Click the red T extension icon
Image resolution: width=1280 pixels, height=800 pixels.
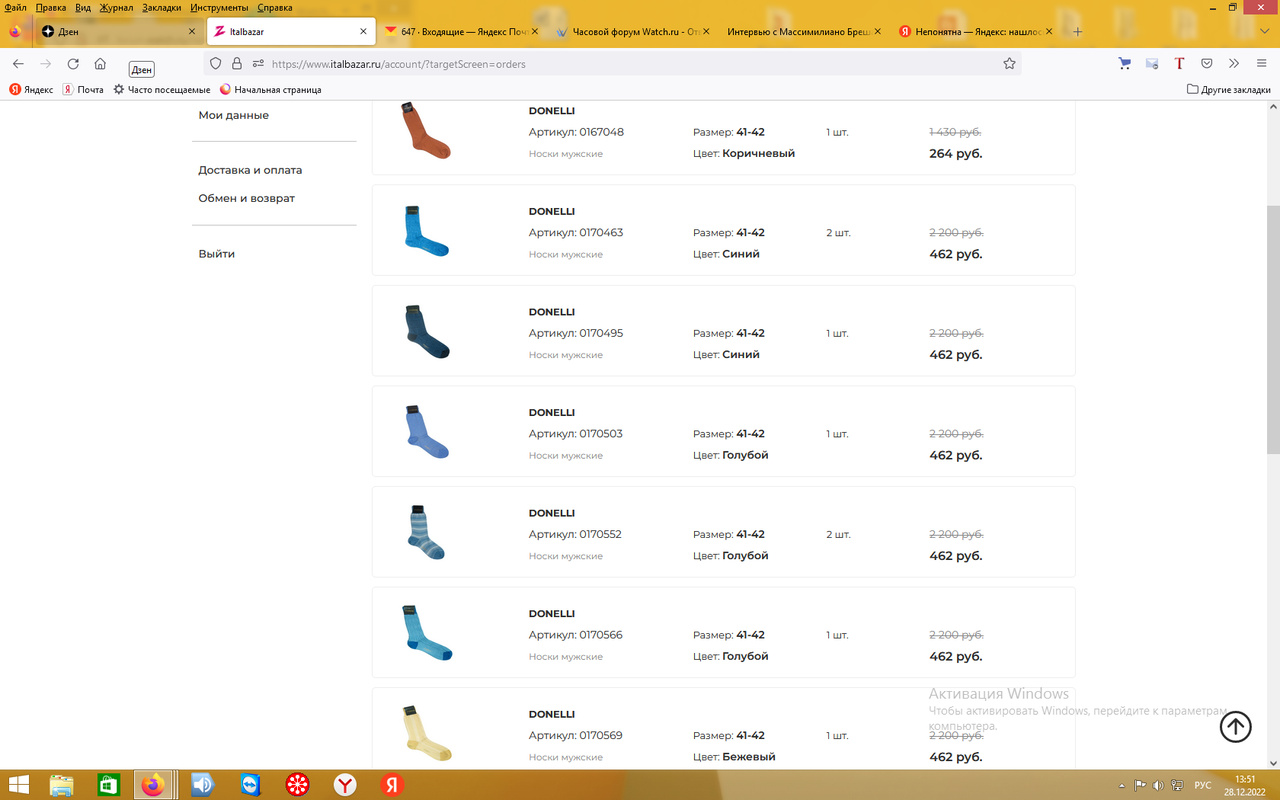coord(1179,64)
